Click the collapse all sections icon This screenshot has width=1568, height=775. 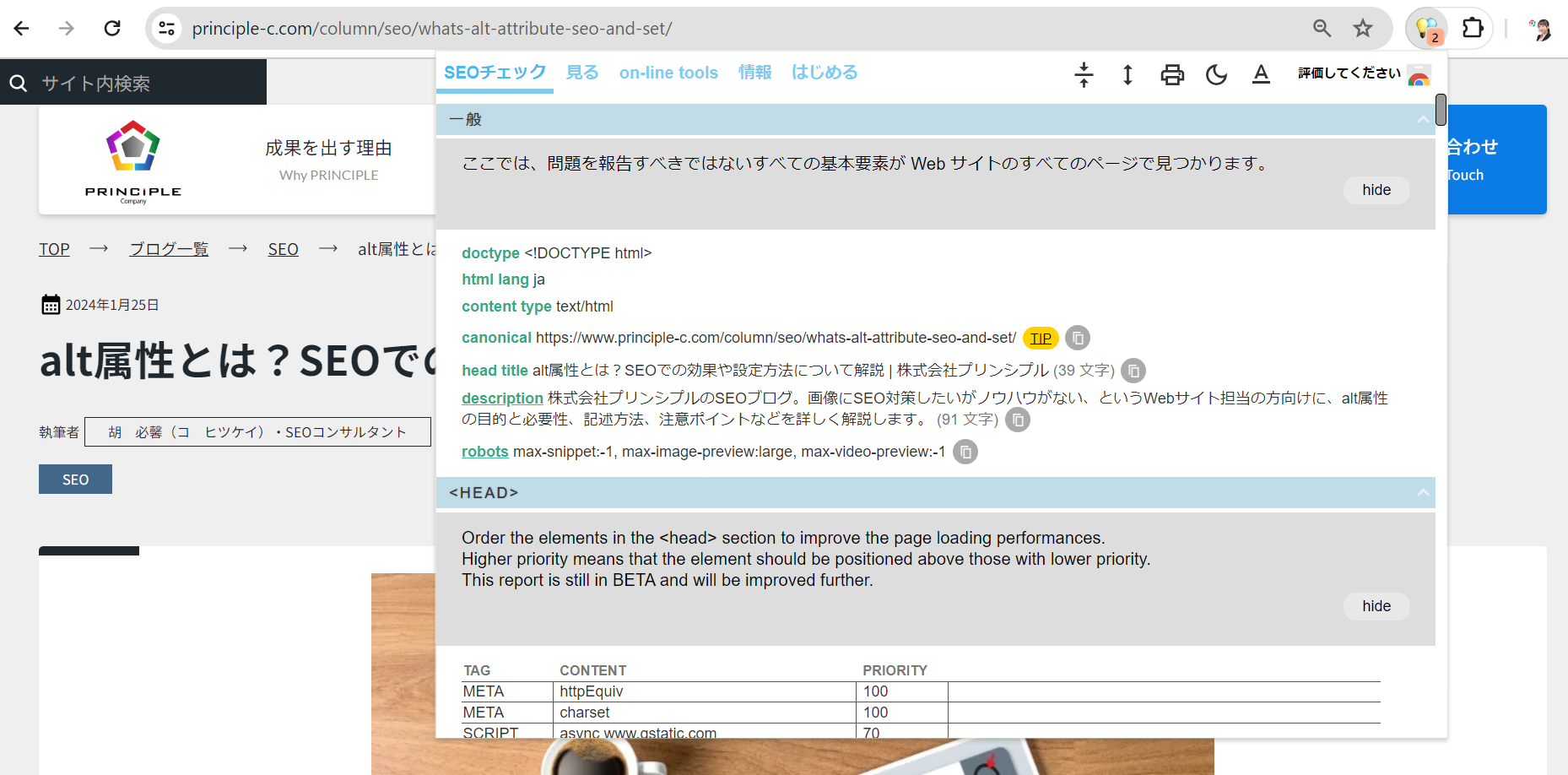tap(1084, 75)
